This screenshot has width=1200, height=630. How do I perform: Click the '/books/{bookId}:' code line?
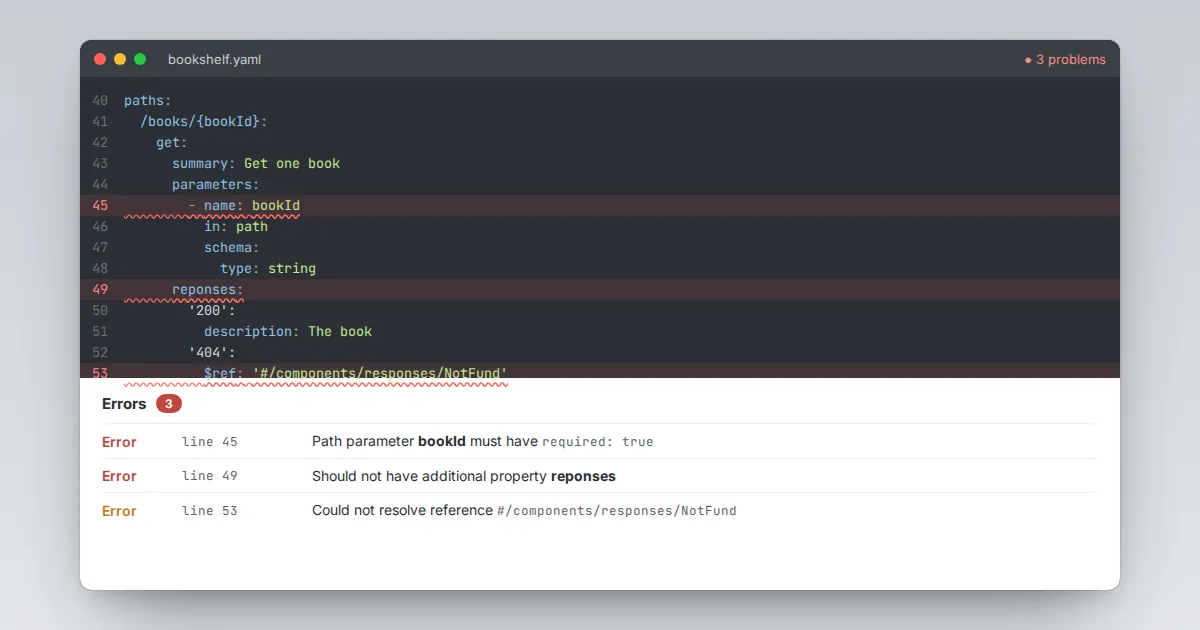tap(204, 122)
